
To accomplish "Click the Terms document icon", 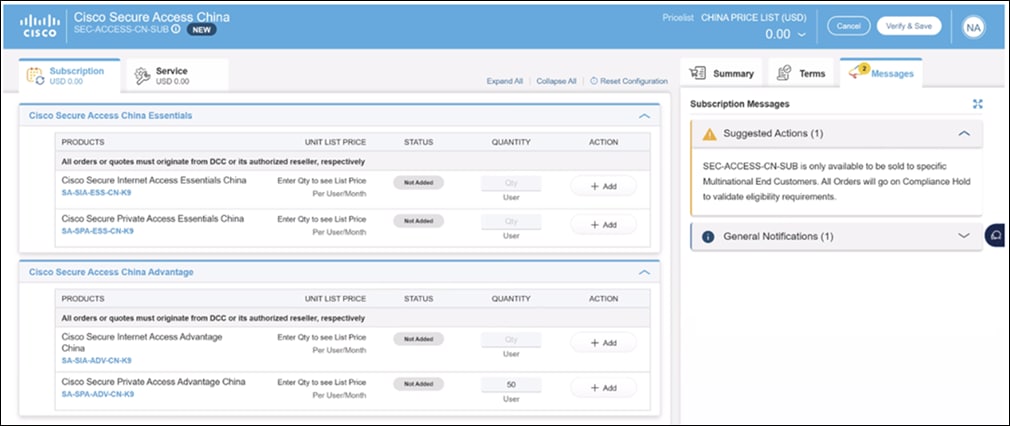I will click(784, 73).
